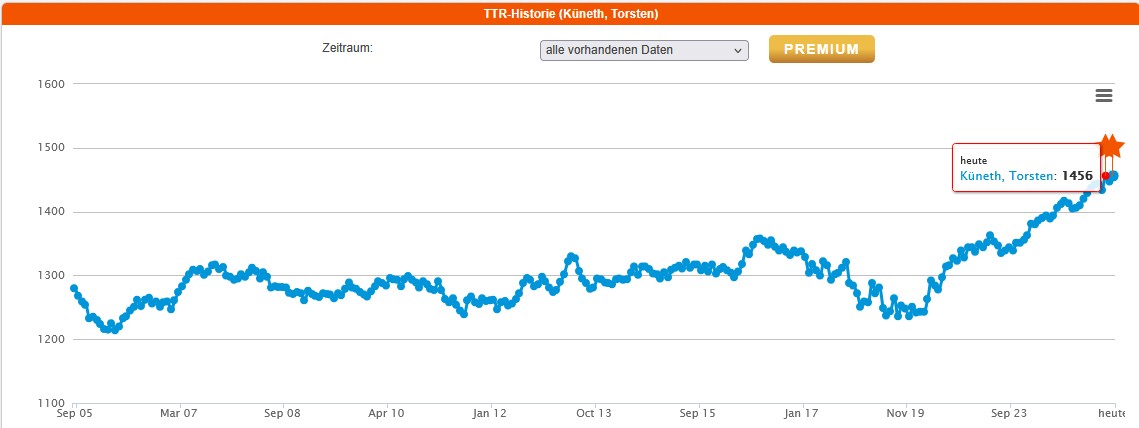This screenshot has height=428, width=1139.
Task: Click the gold PREMIUM button
Action: pyautogui.click(x=821, y=49)
